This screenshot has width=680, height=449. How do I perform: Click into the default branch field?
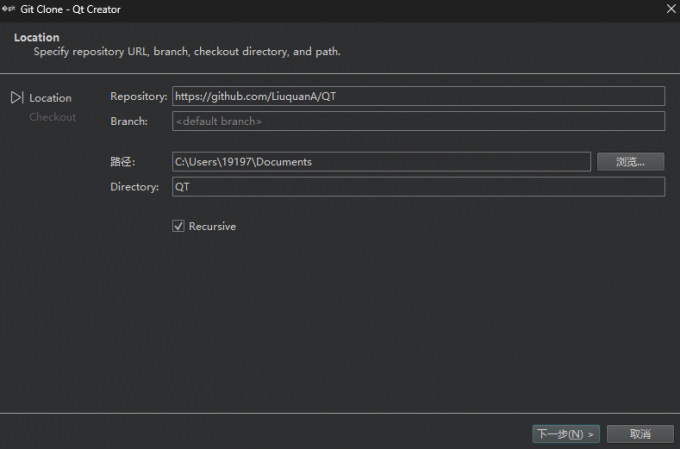[418, 122]
